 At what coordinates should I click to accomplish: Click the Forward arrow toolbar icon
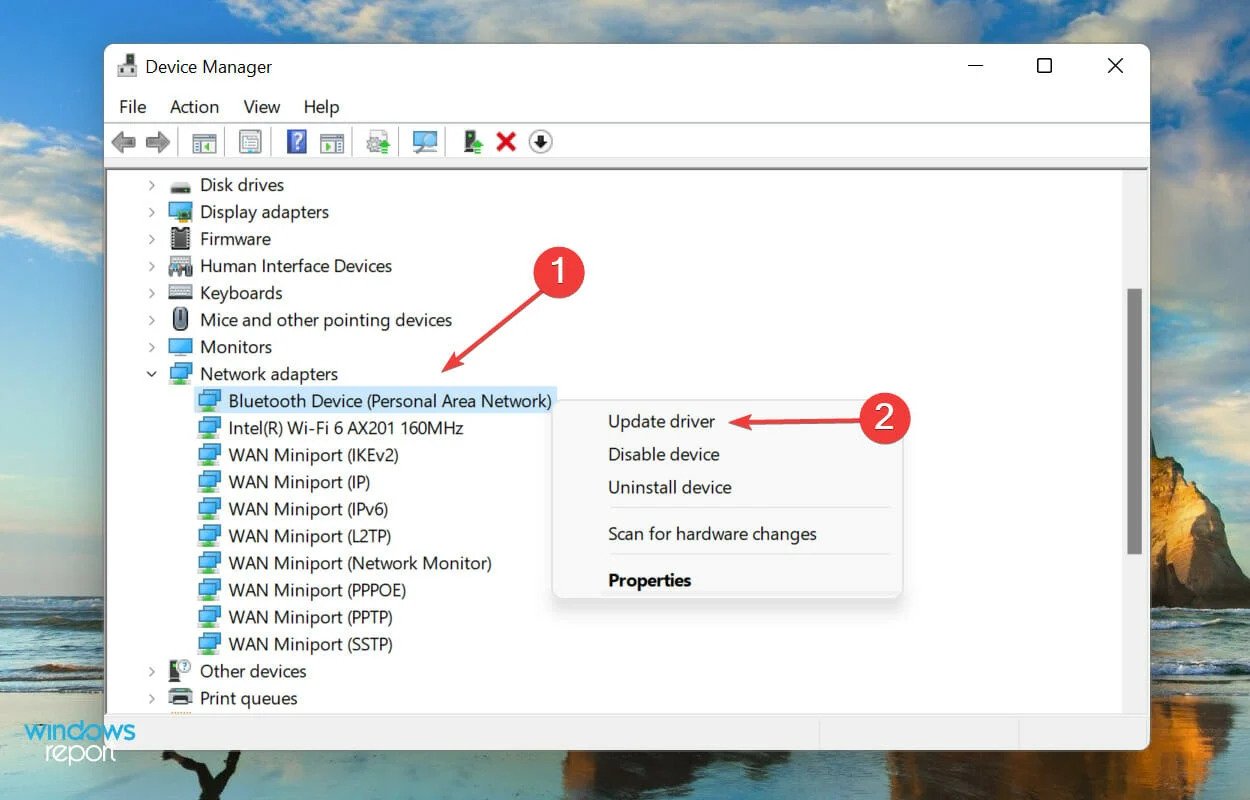tap(158, 142)
